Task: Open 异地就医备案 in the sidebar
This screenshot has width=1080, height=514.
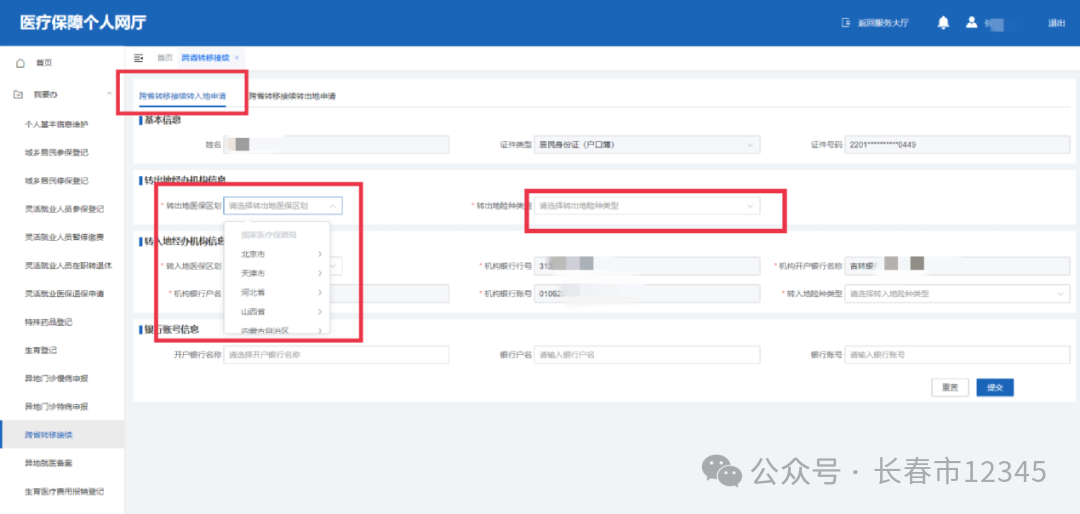Action: [48, 463]
